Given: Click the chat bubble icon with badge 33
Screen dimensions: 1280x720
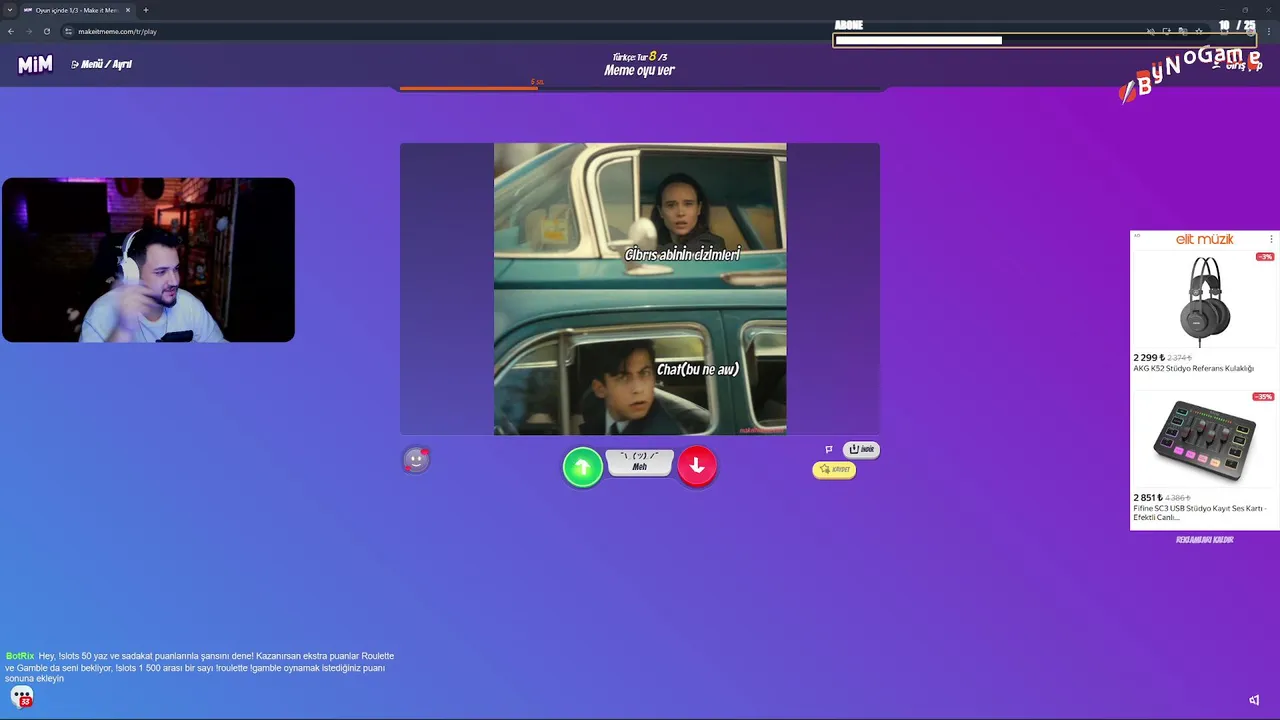Looking at the screenshot, I should (x=22, y=697).
